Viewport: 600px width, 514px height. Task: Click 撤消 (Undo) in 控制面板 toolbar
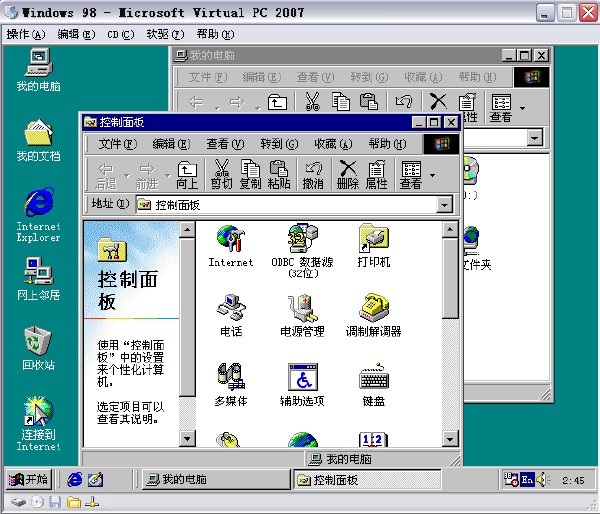tap(313, 175)
